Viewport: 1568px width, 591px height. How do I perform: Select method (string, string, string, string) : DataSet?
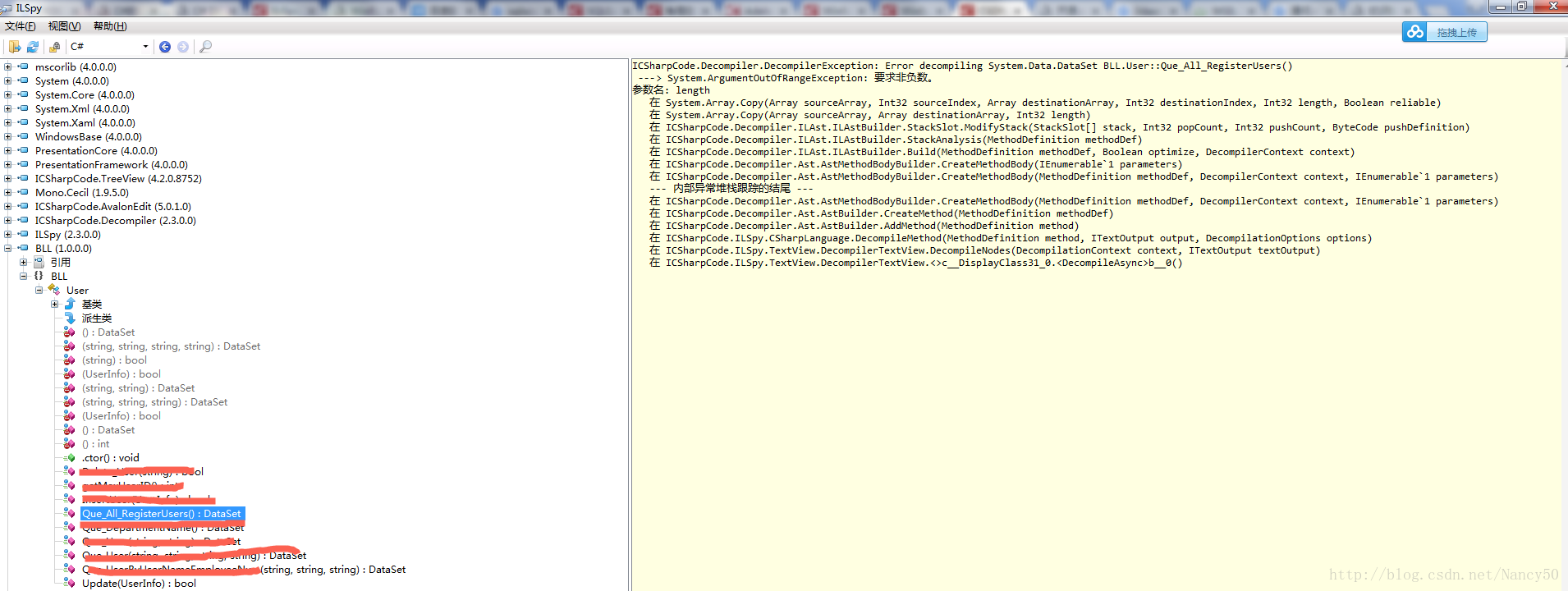pyautogui.click(x=171, y=346)
